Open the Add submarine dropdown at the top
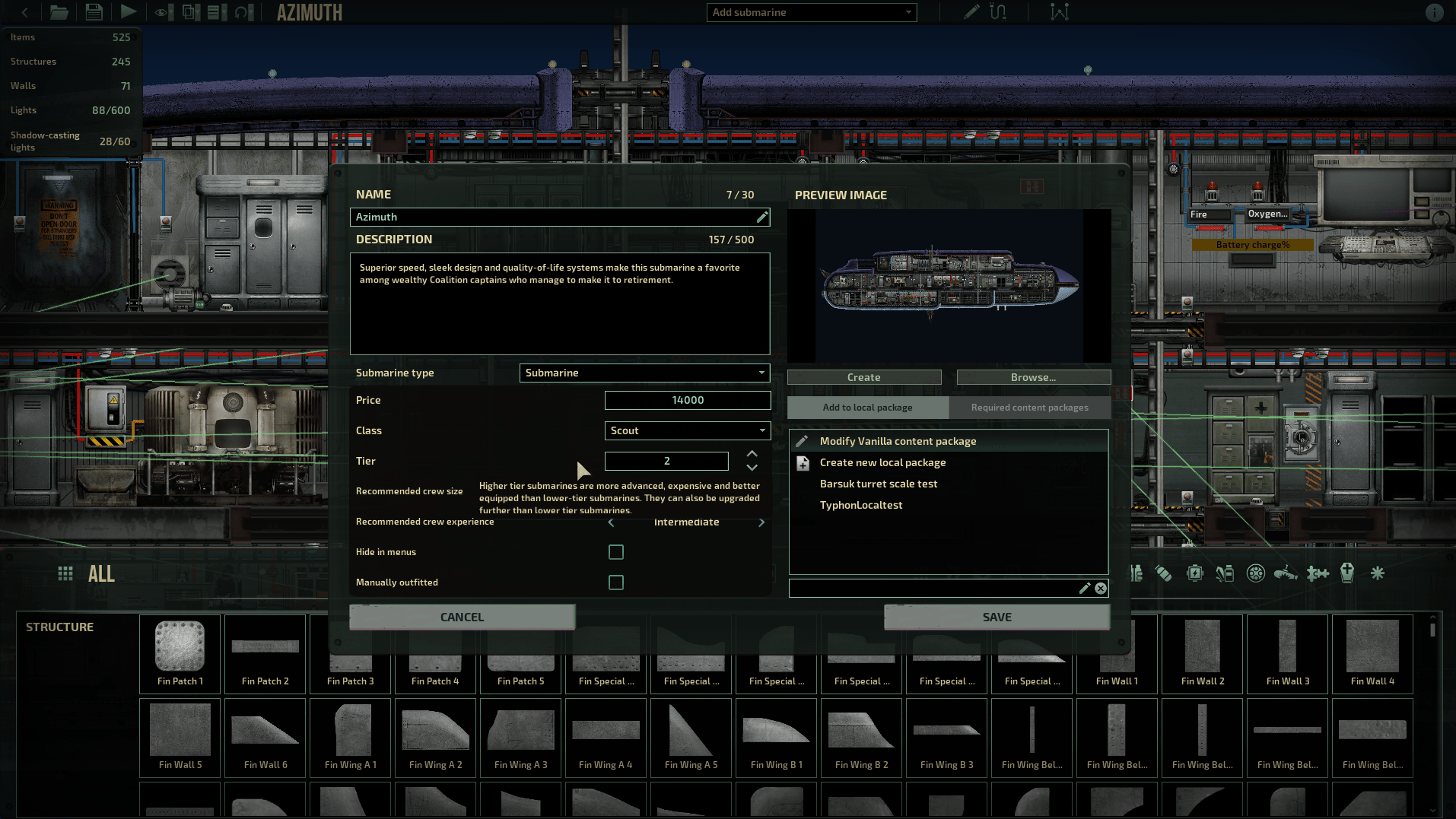Image resolution: width=1456 pixels, height=819 pixels. (x=811, y=12)
